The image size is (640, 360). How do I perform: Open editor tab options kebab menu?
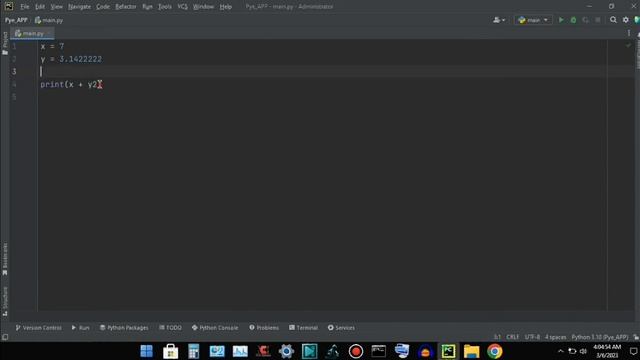[x=629, y=33]
